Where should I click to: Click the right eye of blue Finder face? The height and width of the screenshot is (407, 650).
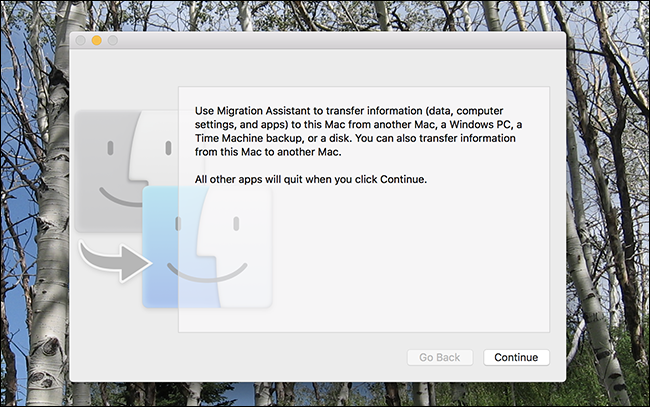coord(236,224)
